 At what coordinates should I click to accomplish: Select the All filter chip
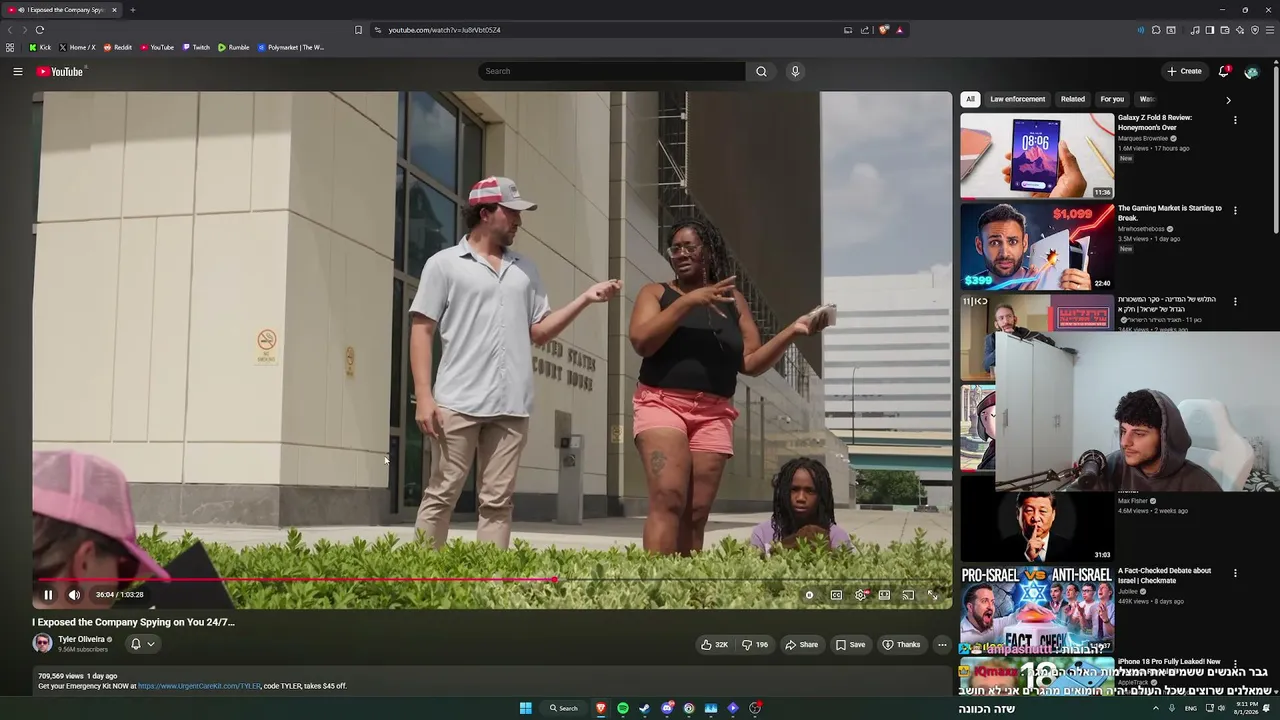[x=970, y=99]
